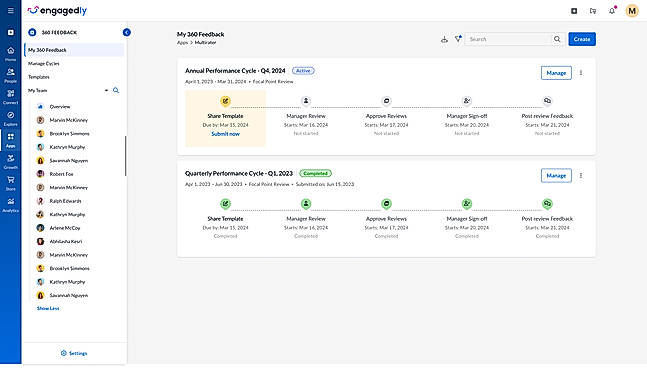Open Home in the left navigation rail

coord(11,54)
